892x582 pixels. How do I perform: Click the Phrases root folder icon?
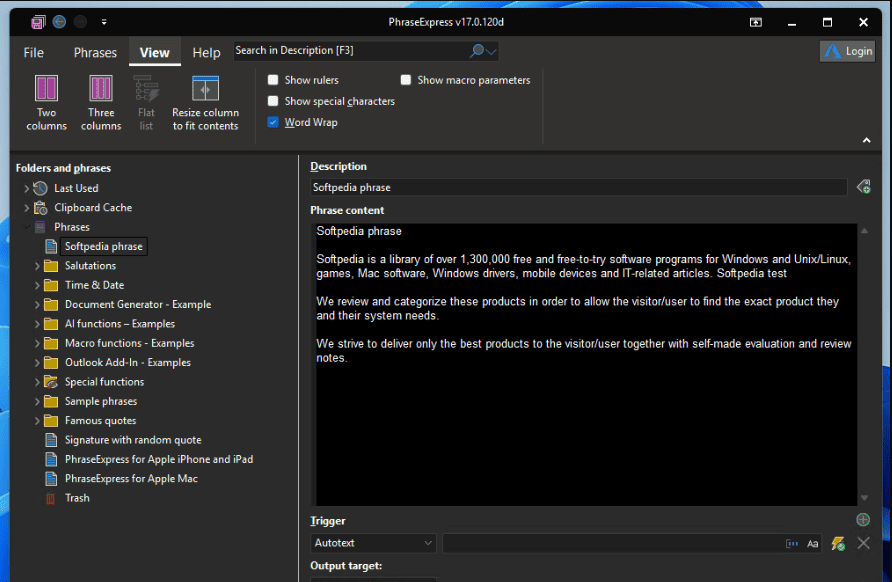click(40, 227)
